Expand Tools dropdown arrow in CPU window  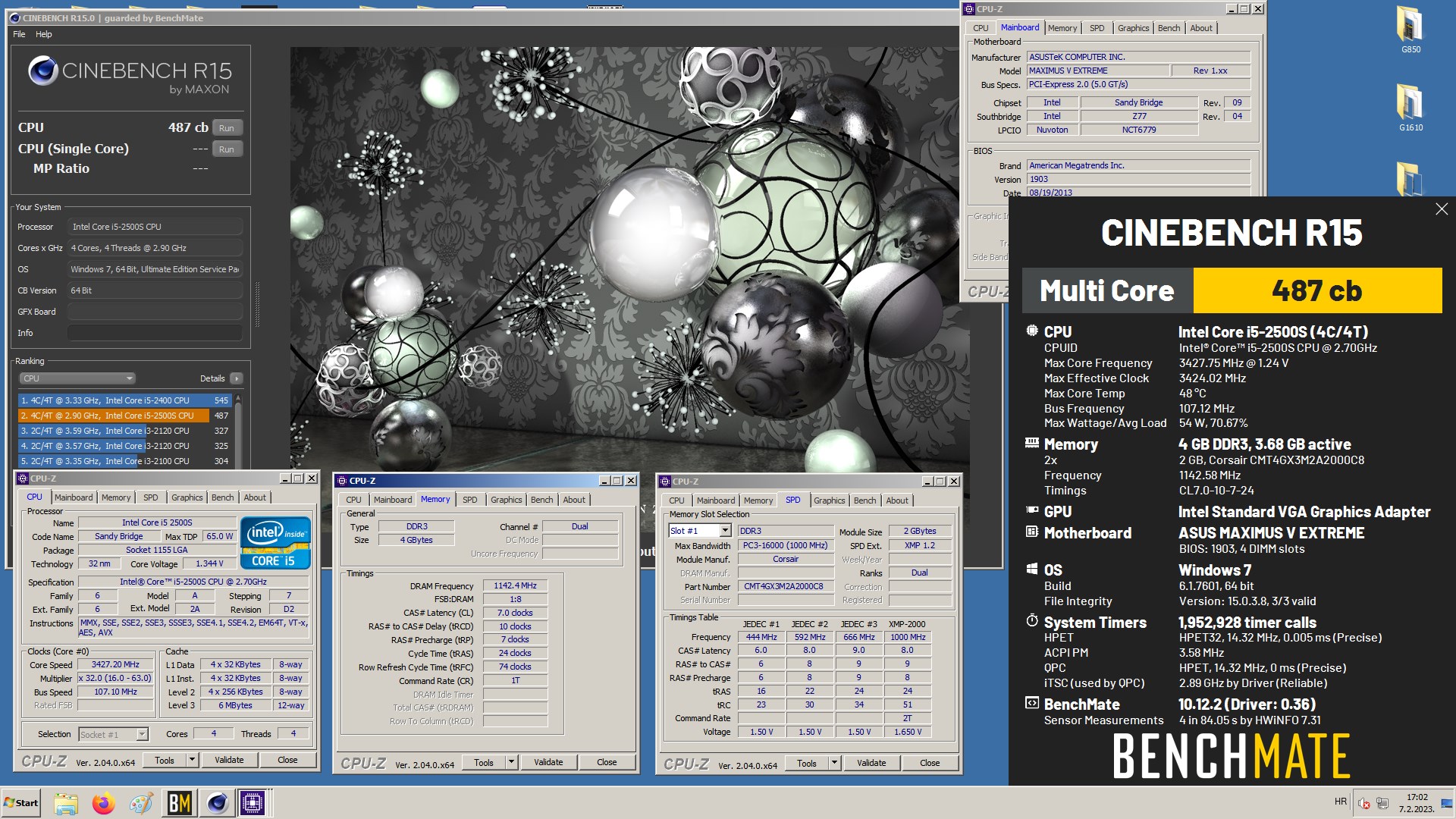[192, 760]
